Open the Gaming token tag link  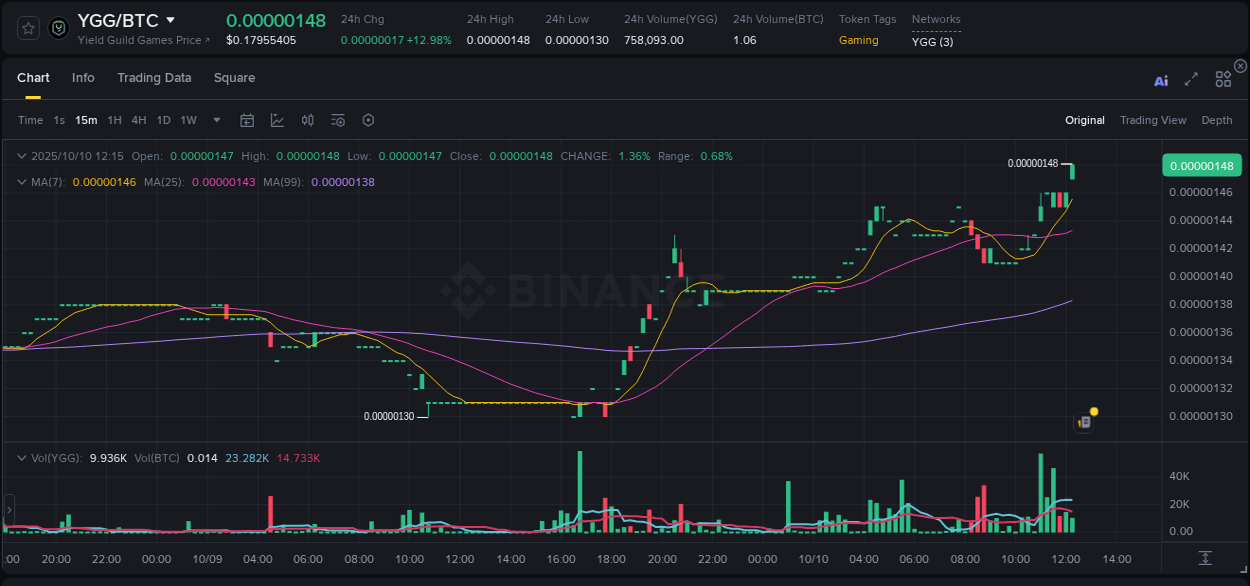pyautogui.click(x=860, y=40)
